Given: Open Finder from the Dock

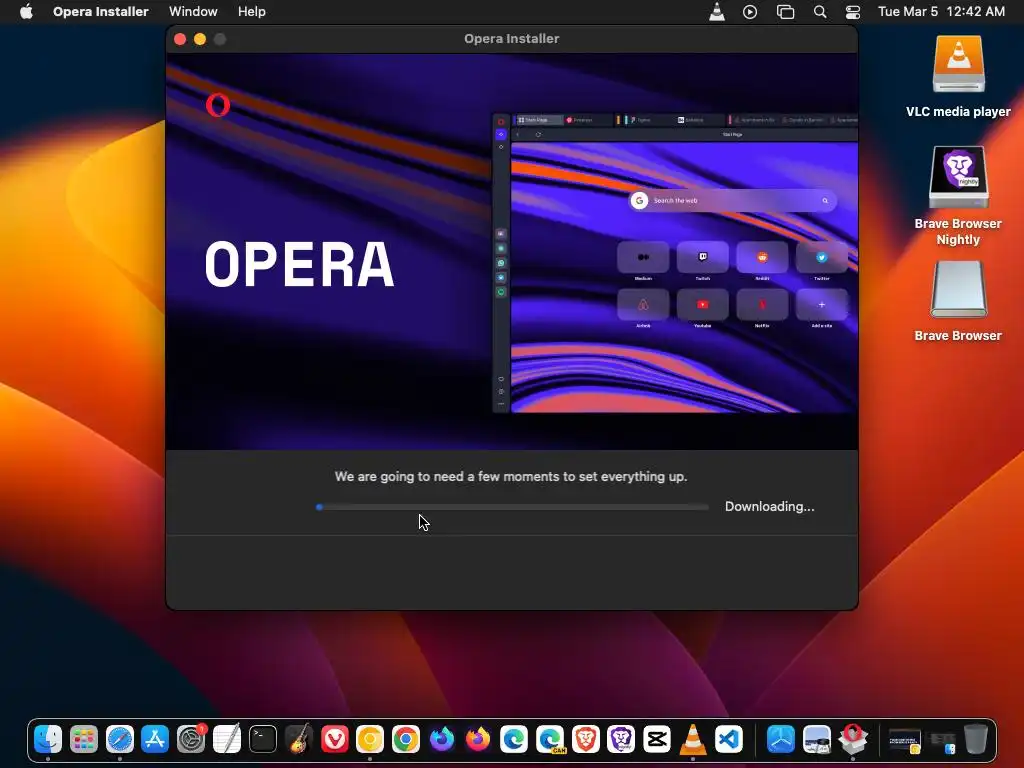Looking at the screenshot, I should pos(48,739).
